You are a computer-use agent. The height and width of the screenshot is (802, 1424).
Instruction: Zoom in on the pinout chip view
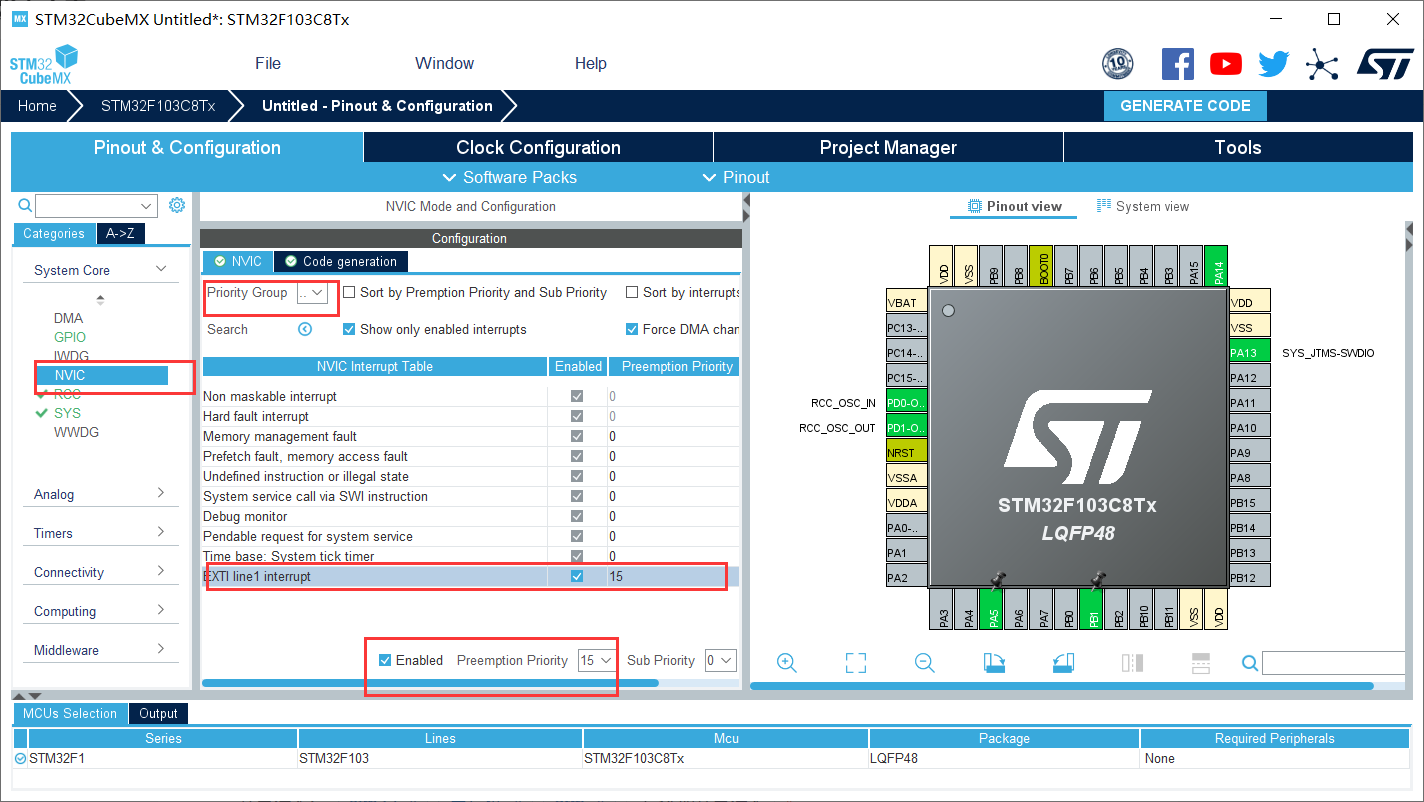[786, 662]
